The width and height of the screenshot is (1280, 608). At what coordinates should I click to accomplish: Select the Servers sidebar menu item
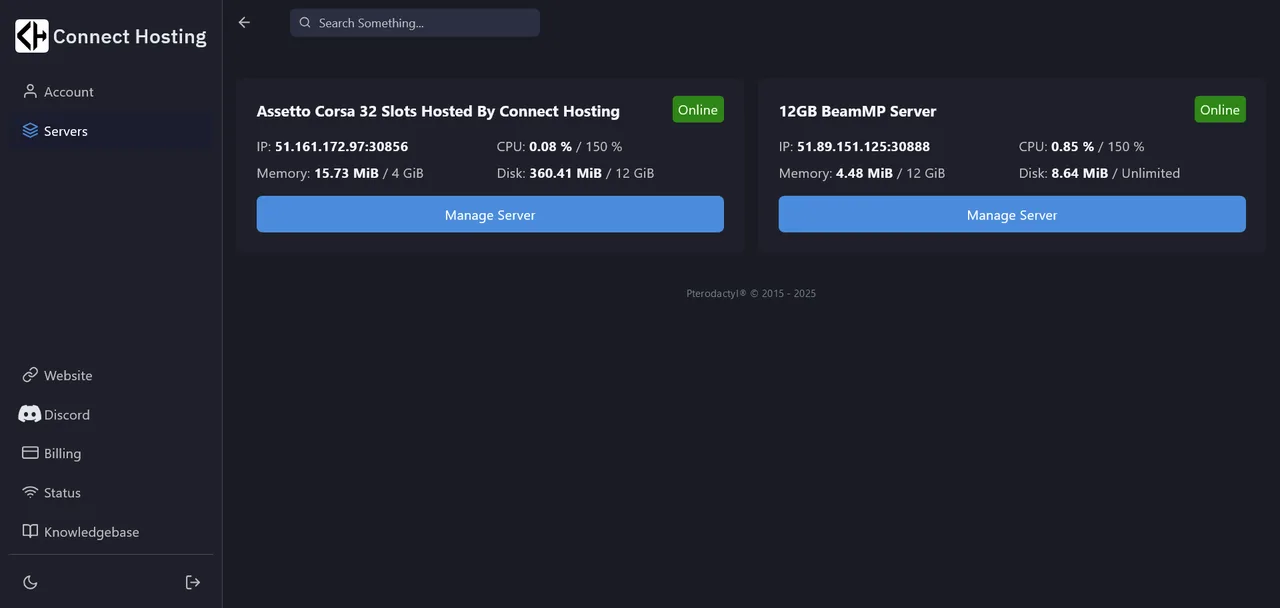[x=66, y=130]
